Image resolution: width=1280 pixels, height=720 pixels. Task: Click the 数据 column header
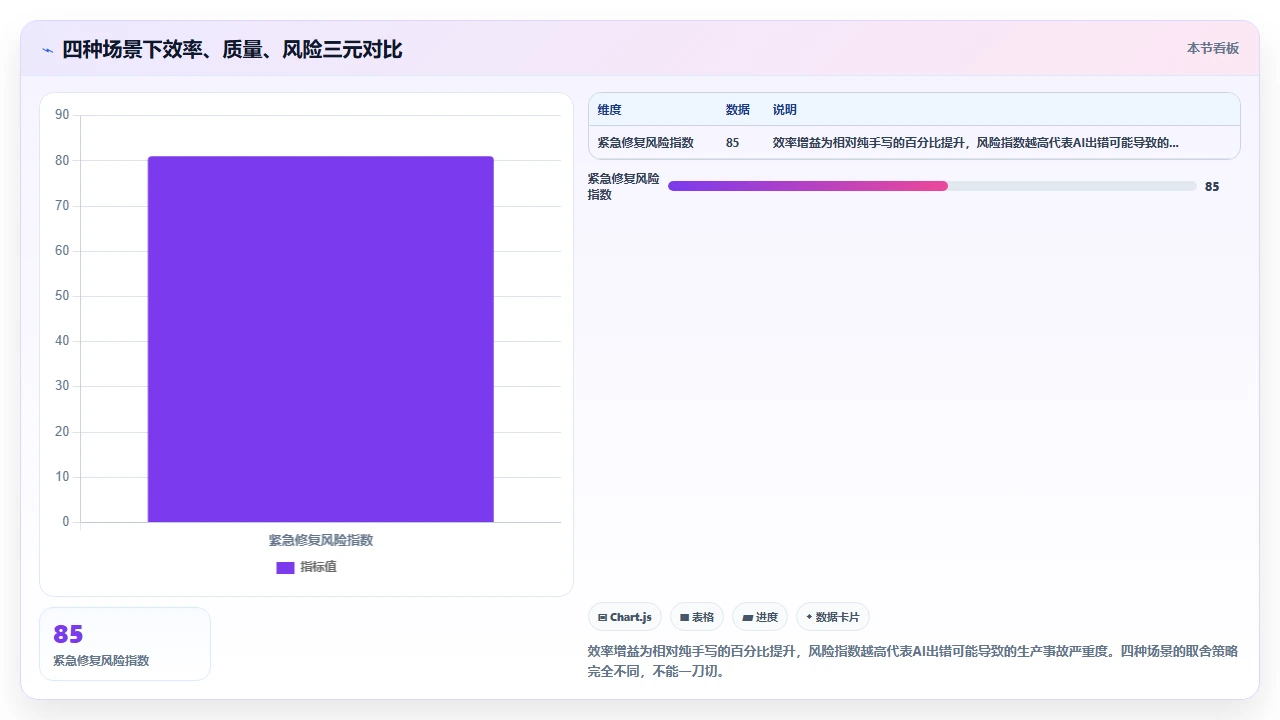click(x=737, y=110)
